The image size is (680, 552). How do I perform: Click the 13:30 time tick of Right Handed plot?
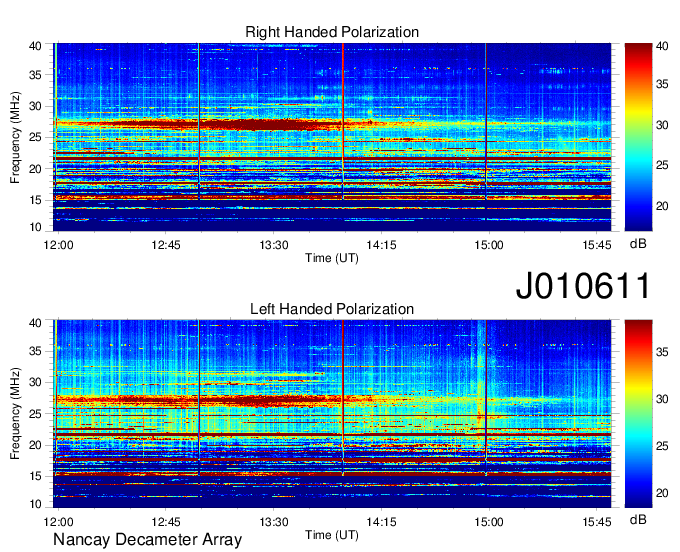274,245
